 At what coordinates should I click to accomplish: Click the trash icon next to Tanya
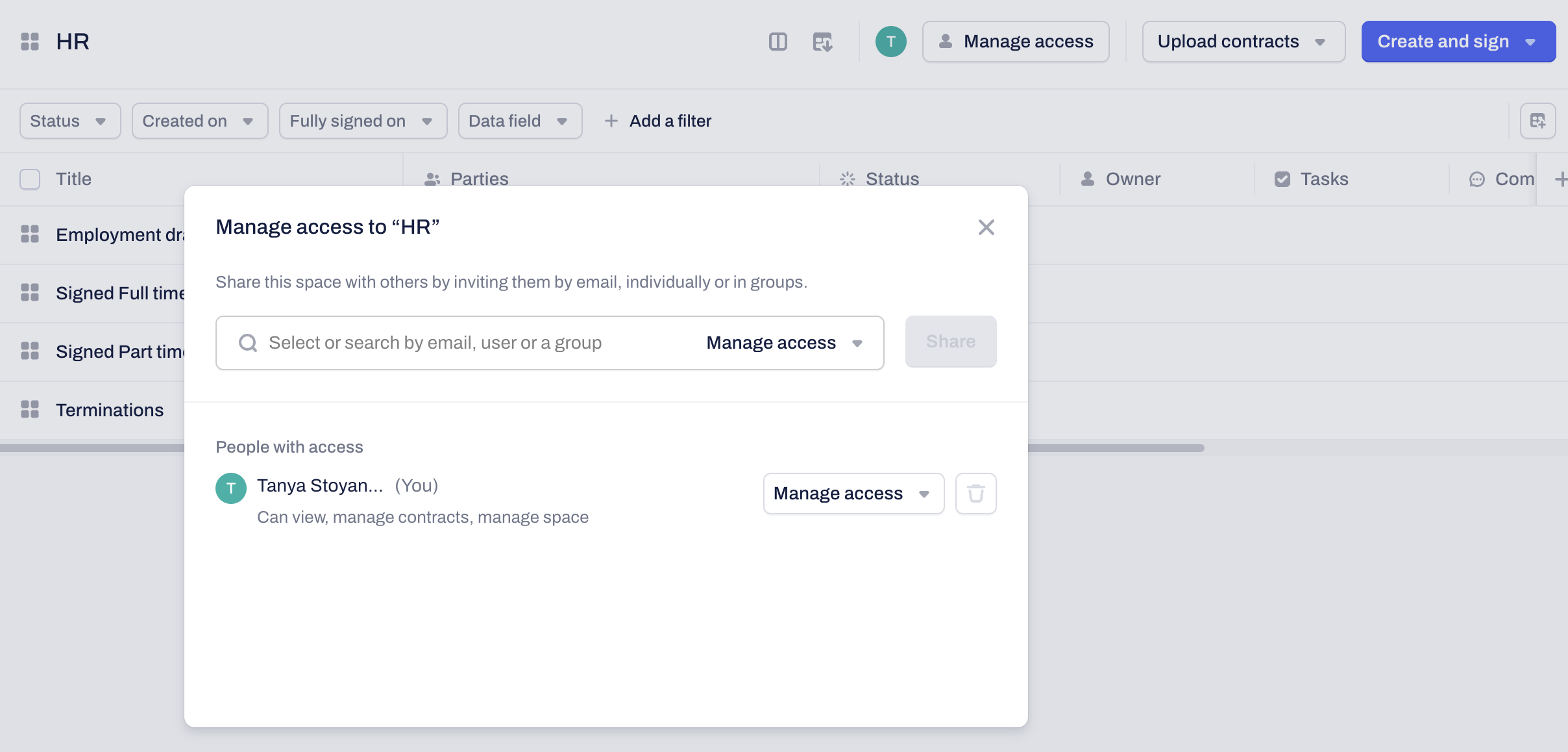click(x=975, y=494)
